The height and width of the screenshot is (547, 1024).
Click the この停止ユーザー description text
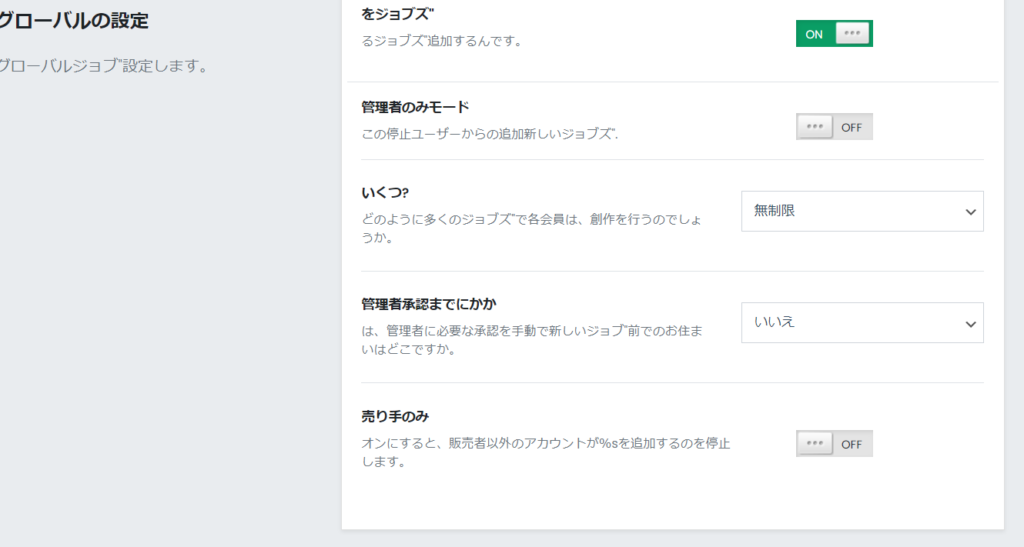coord(490,134)
